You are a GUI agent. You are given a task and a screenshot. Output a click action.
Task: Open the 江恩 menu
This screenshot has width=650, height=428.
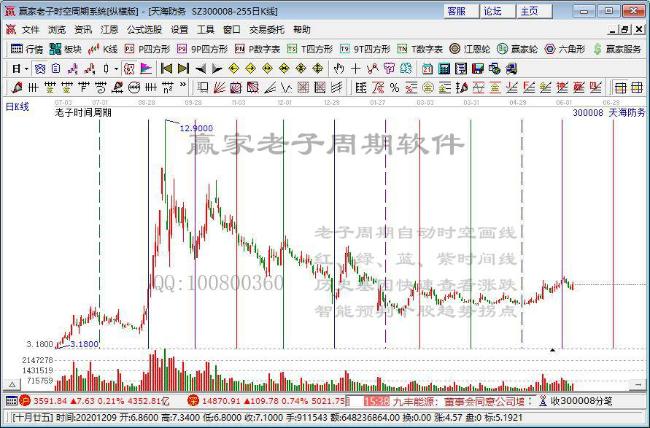[109, 30]
